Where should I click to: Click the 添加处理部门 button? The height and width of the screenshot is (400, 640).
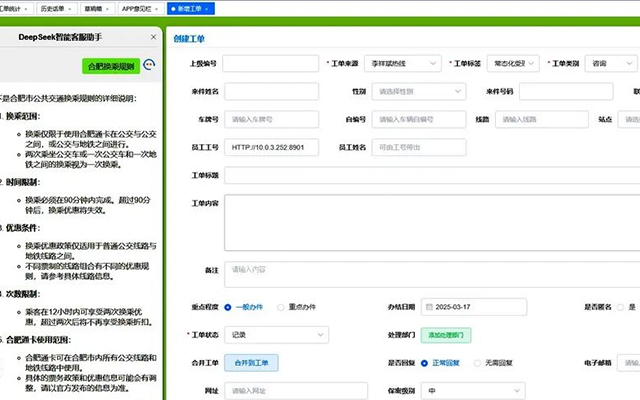pos(443,335)
